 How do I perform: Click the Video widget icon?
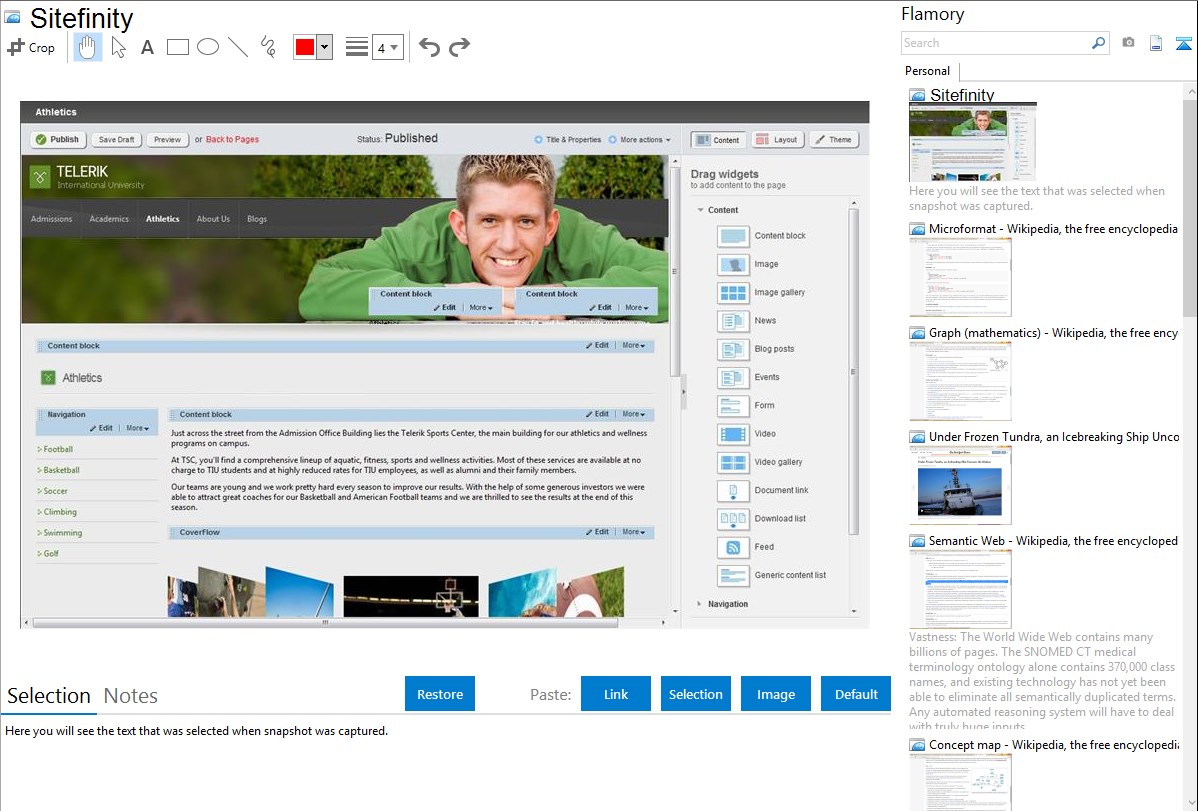733,433
